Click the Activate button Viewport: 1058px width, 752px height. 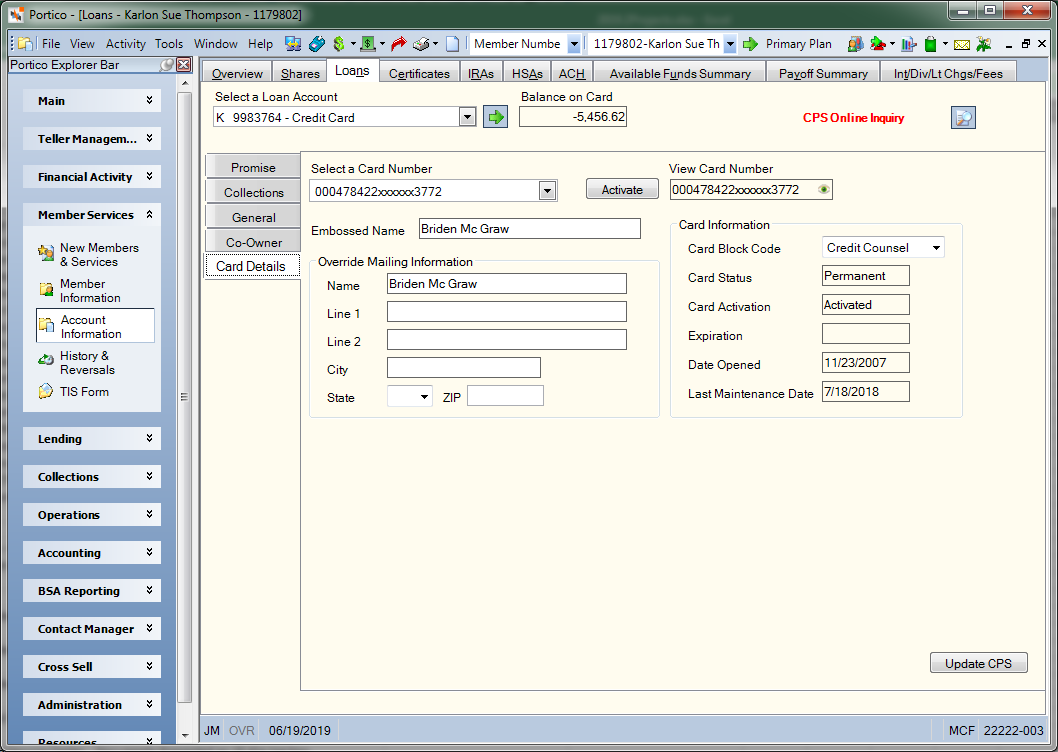[x=621, y=189]
